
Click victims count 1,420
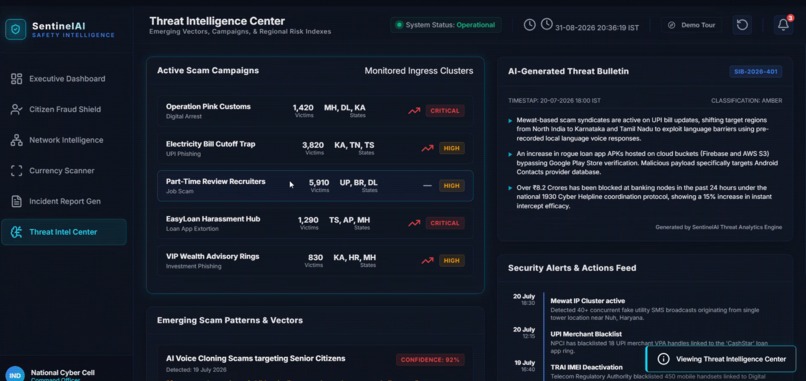click(x=303, y=107)
